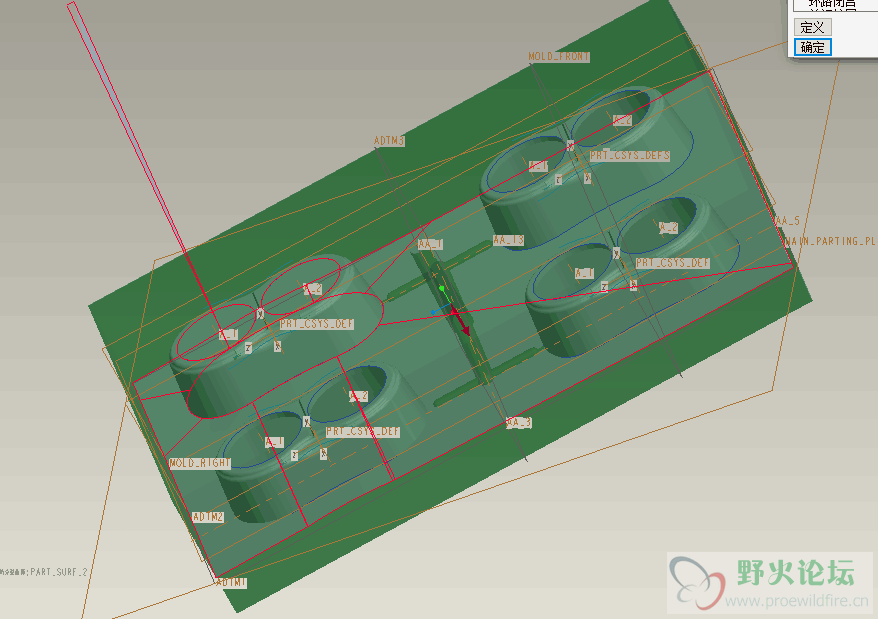Click the 定义 define button
This screenshot has width=878, height=619.
(x=812, y=27)
